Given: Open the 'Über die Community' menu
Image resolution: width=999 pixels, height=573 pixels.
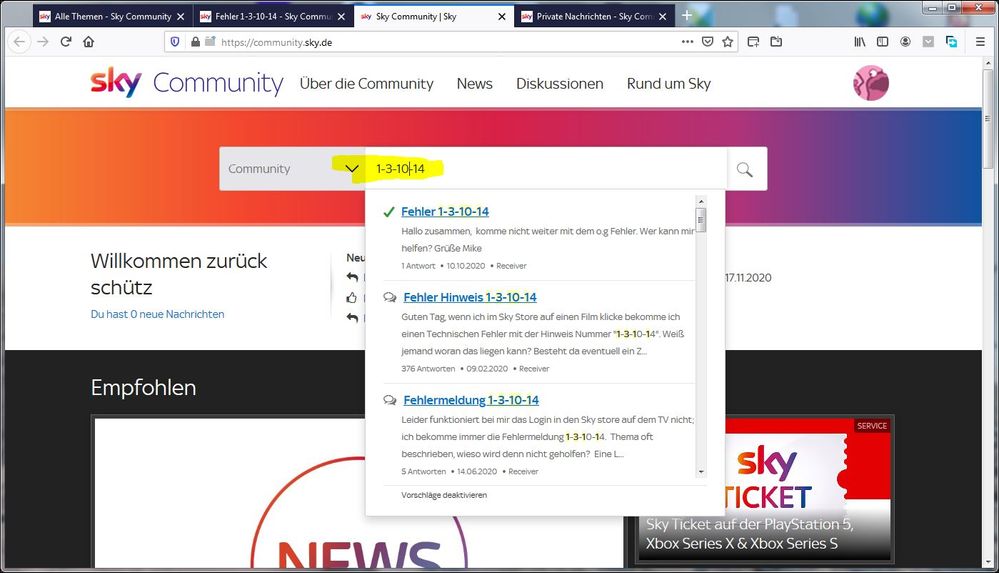Looking at the screenshot, I should (x=366, y=84).
